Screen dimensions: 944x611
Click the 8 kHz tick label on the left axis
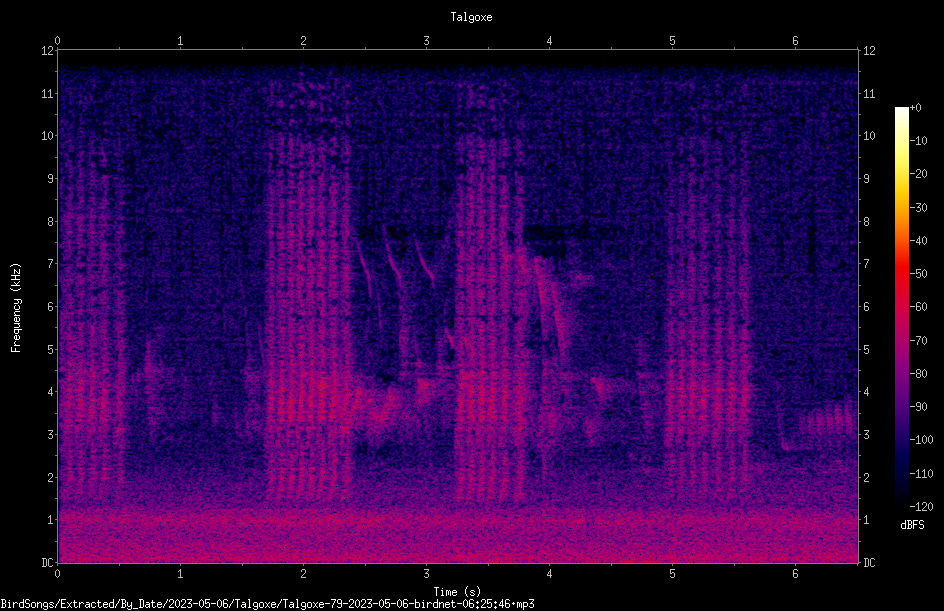coord(51,222)
